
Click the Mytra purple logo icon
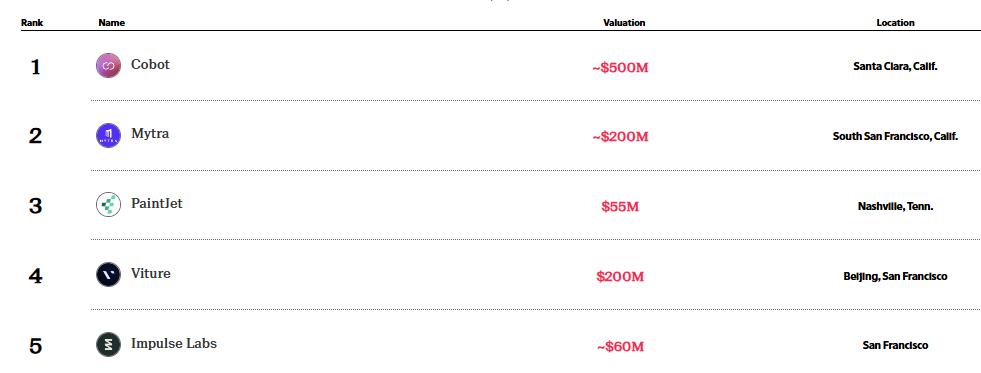[108, 135]
